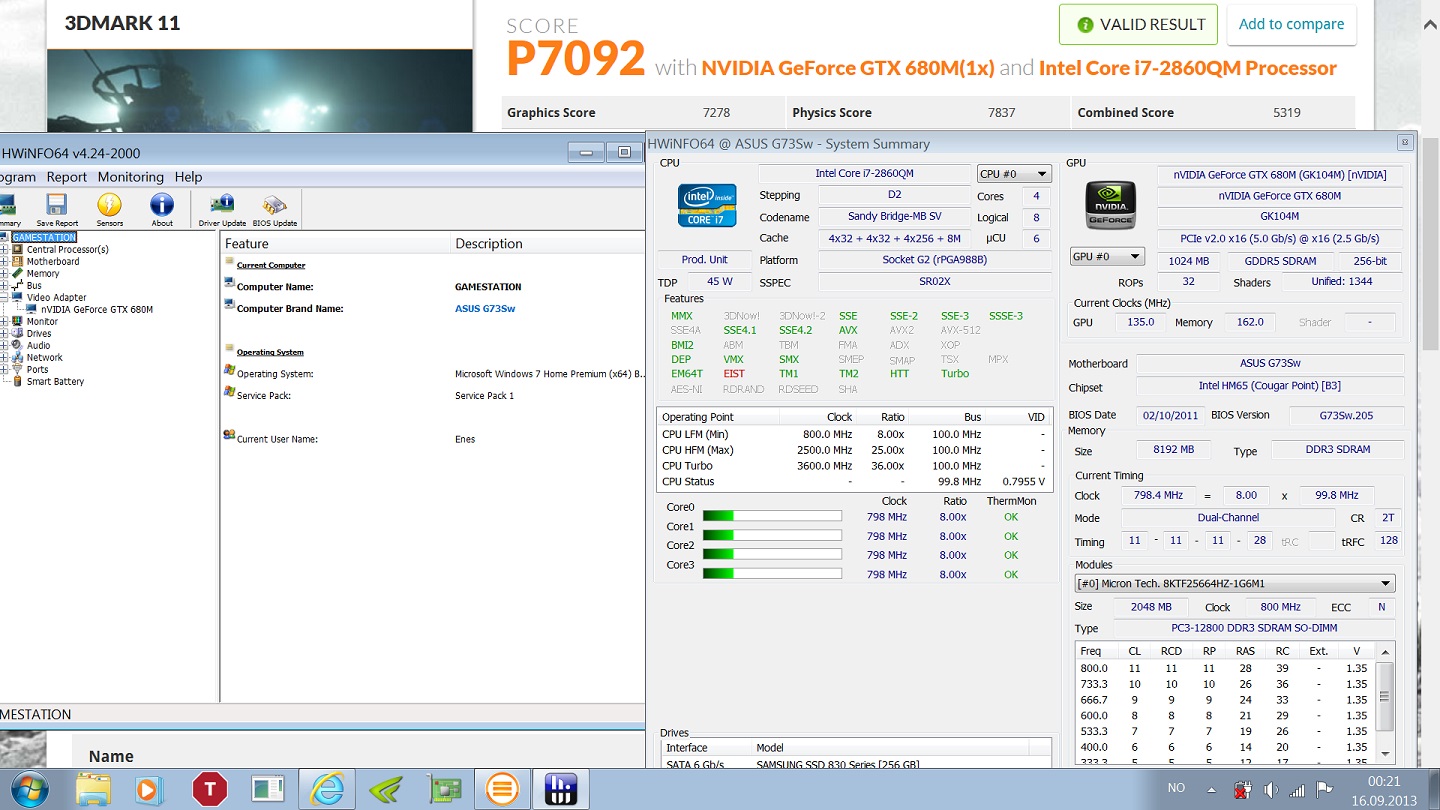
Task: Expand the Motherboard tree node
Action: point(5,261)
